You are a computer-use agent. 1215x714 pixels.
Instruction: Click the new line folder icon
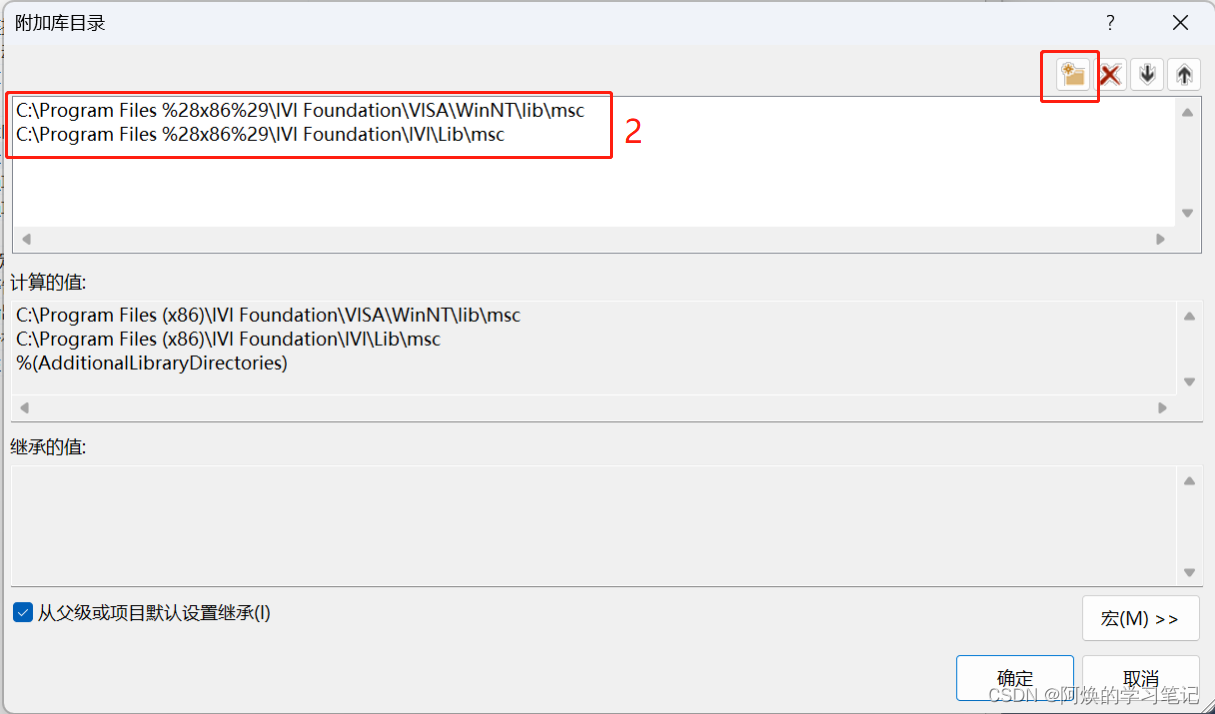tap(1074, 74)
